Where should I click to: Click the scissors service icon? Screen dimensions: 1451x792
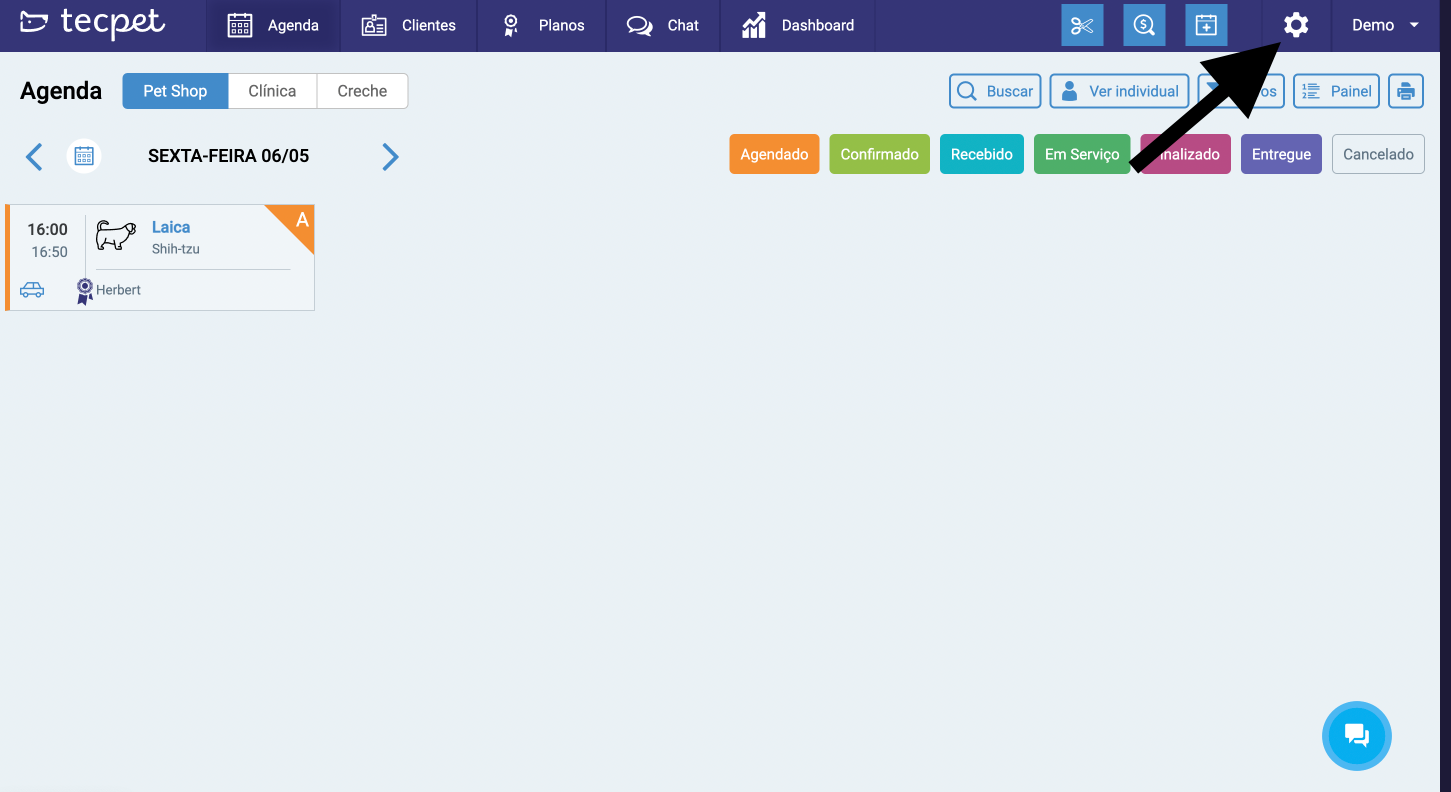1082,26
